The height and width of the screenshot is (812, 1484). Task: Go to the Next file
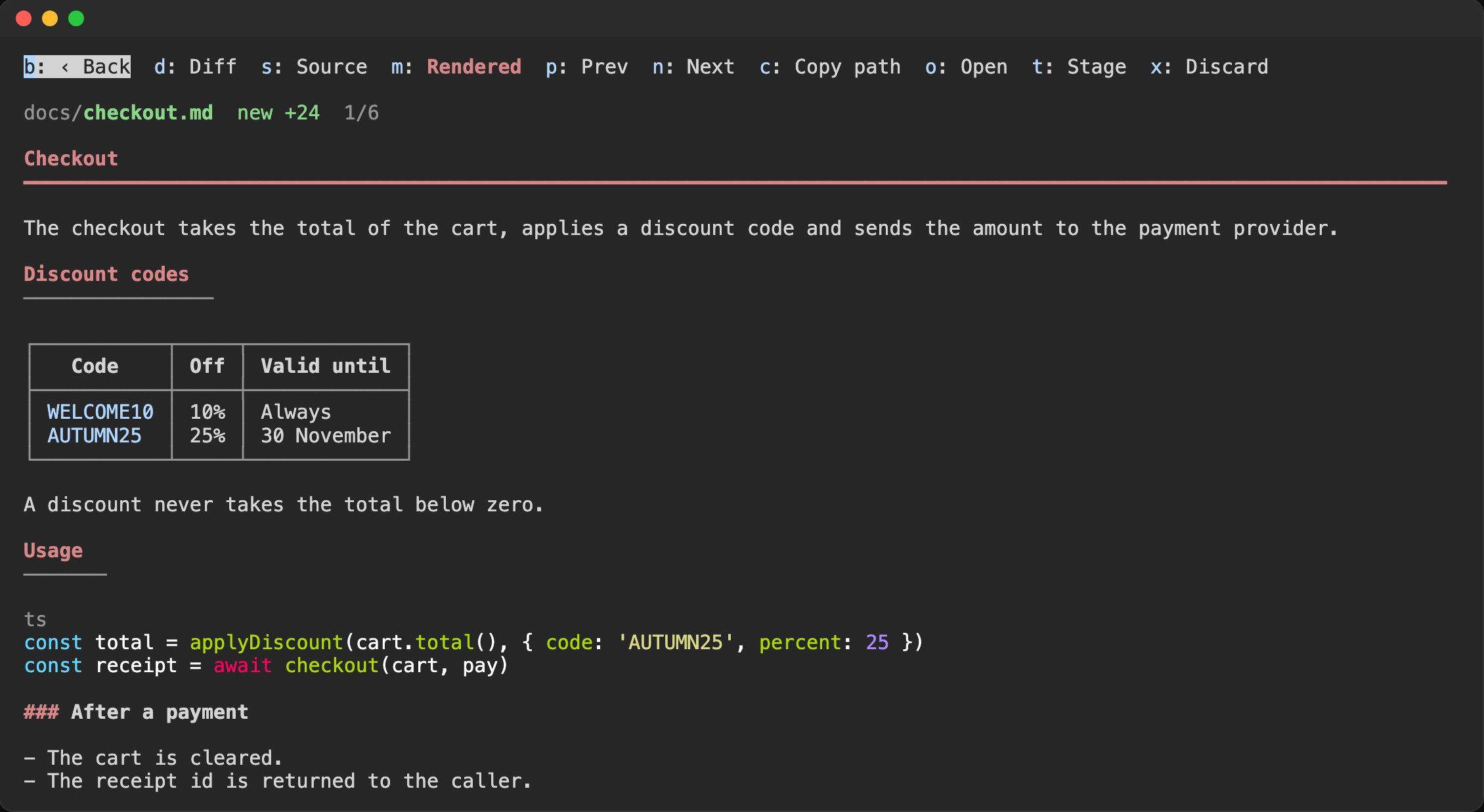point(693,67)
